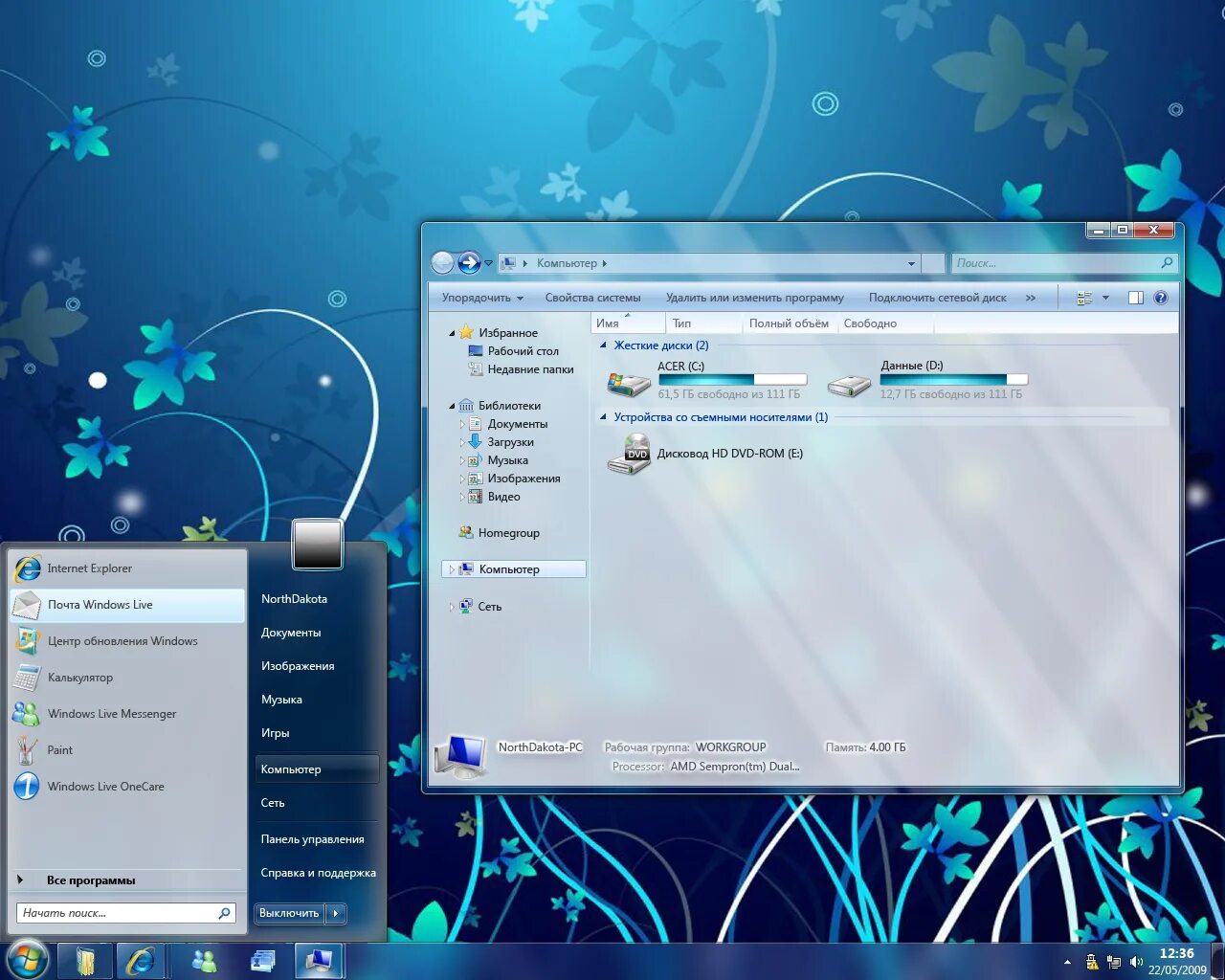This screenshot has height=980, width=1225.
Task: Sort by the Имя column header
Action: point(629,323)
